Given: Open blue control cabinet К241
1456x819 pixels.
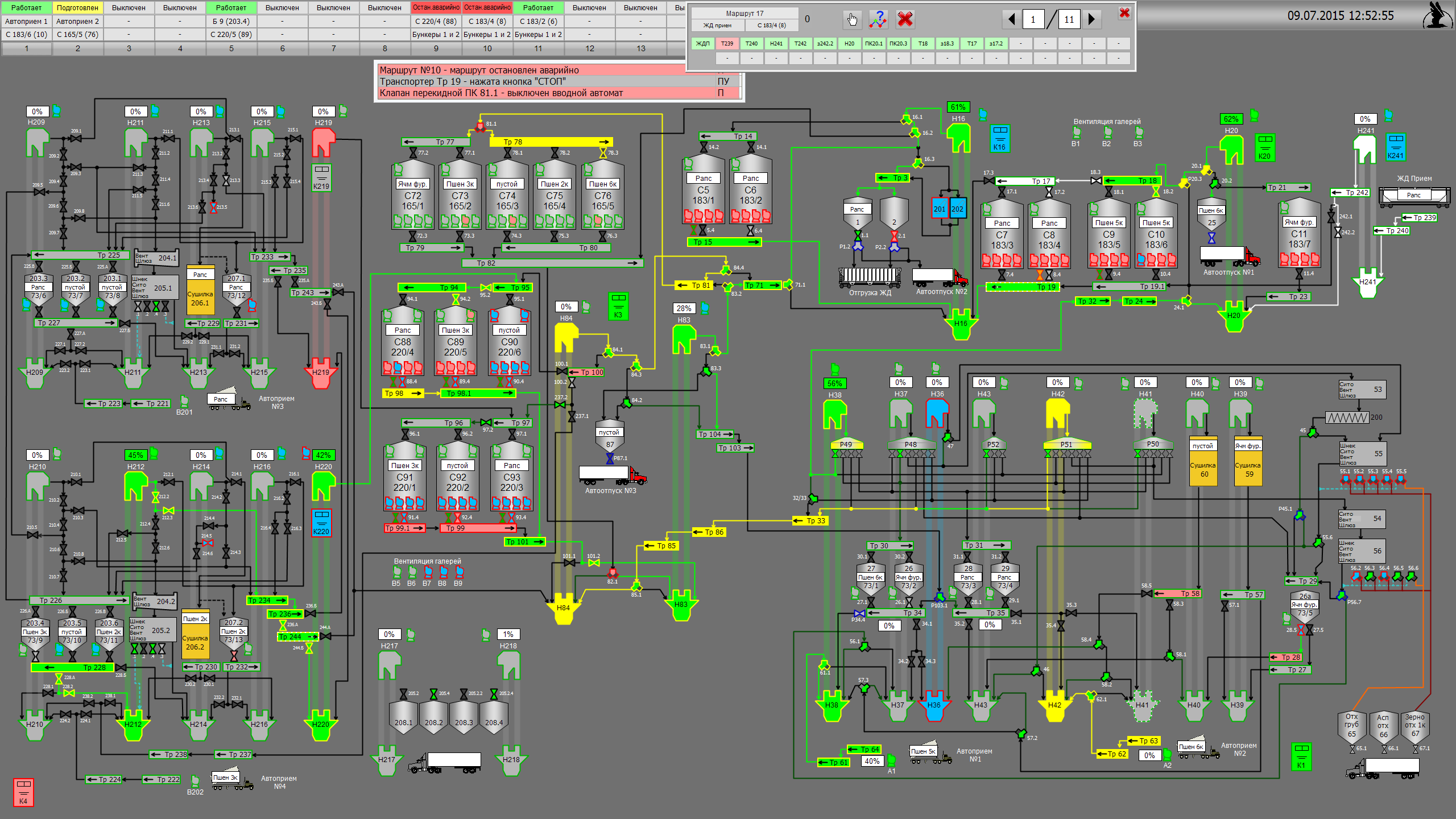Looking at the screenshot, I should [1395, 147].
